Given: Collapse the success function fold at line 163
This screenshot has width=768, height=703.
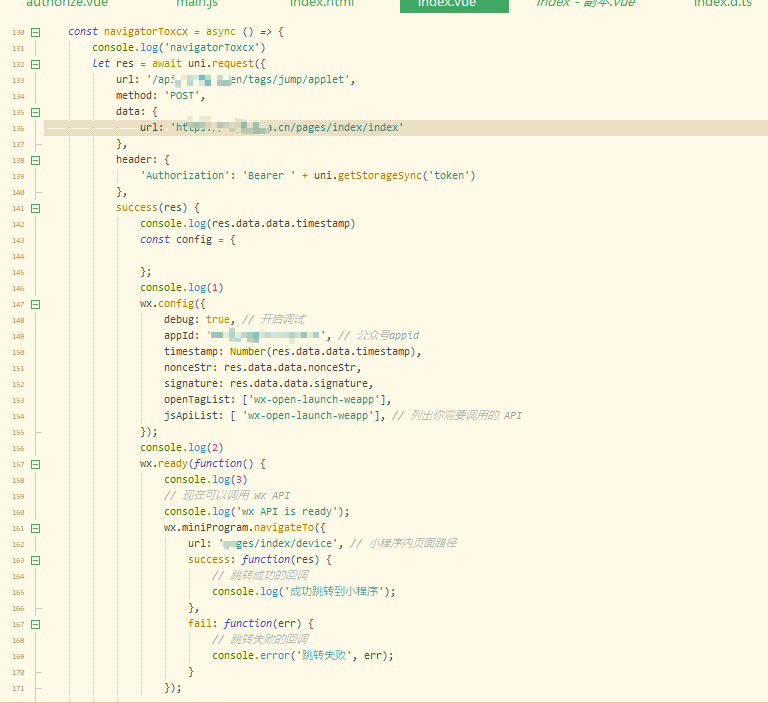Looking at the screenshot, I should pyautogui.click(x=35, y=560).
